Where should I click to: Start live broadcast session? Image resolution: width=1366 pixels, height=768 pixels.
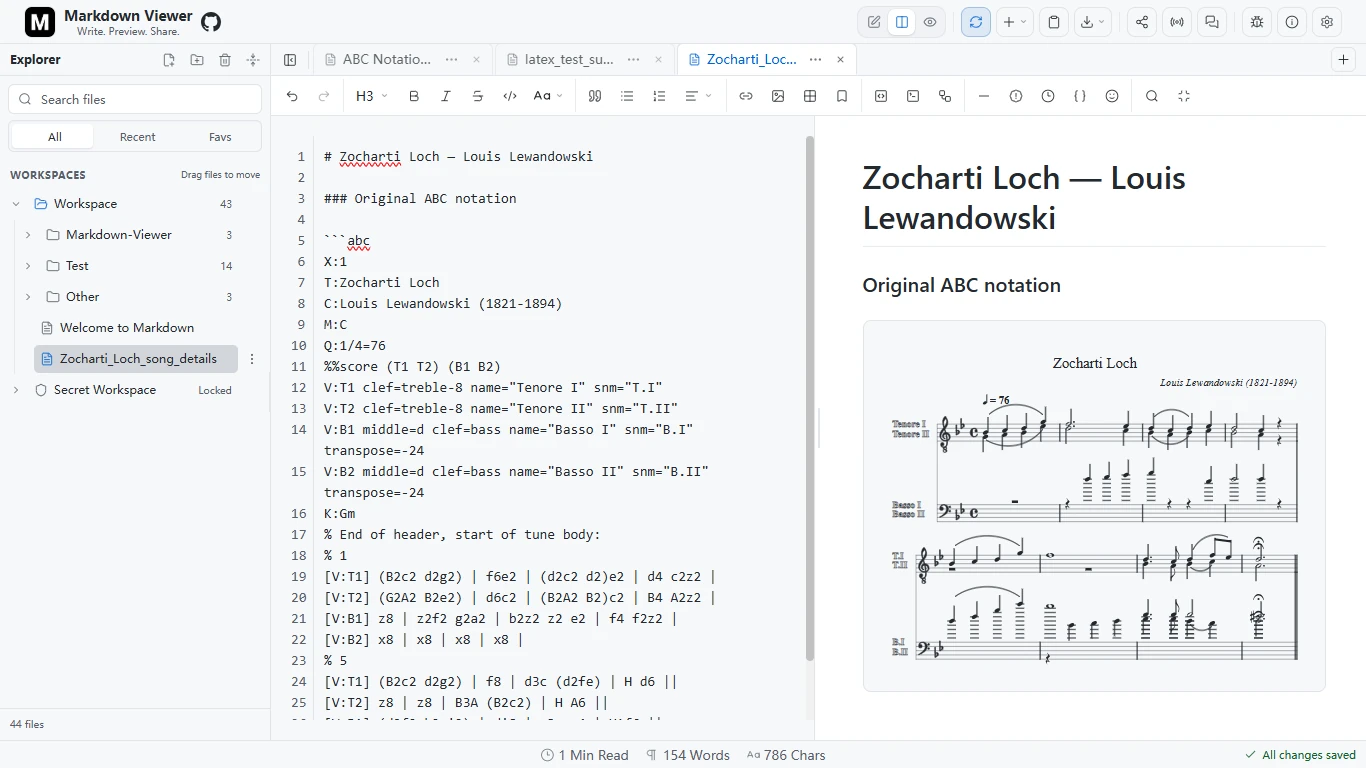pyautogui.click(x=1177, y=22)
